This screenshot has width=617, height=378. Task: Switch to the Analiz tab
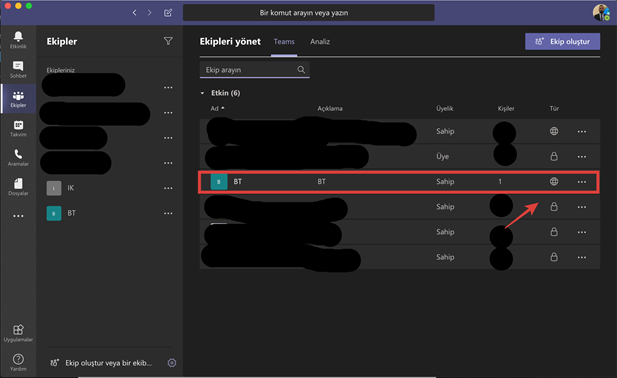(x=320, y=41)
